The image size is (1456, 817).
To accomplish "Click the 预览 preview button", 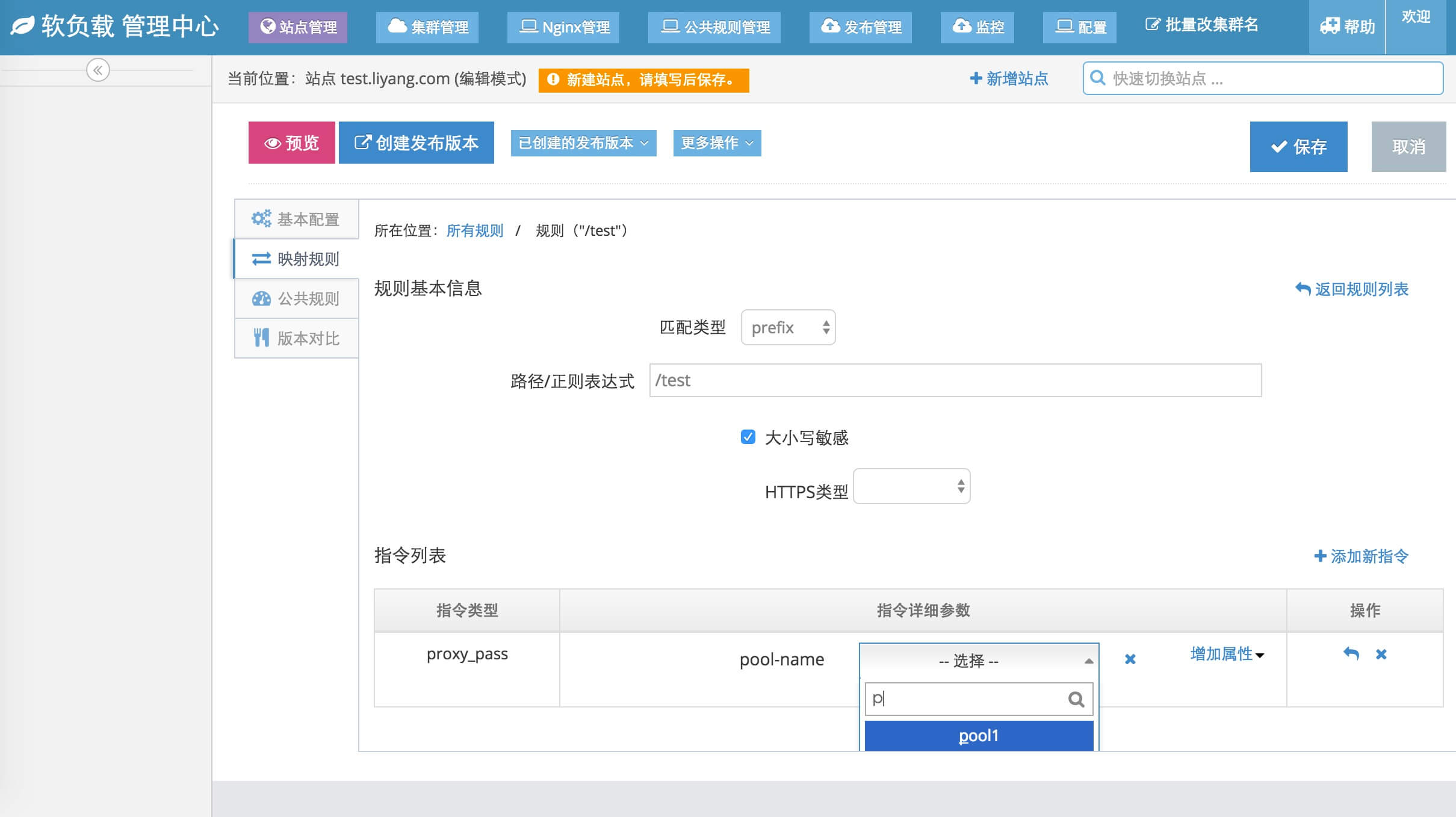I will (x=291, y=143).
